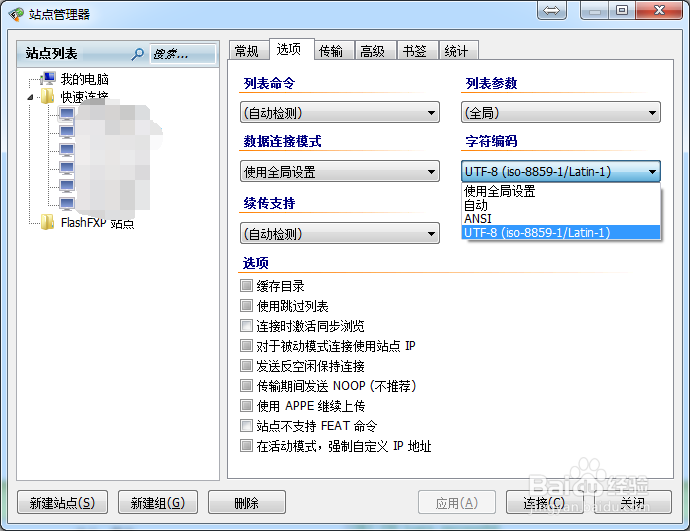Select 我的电脑 in the site tree
Screen dimensions: 690x531
click(84, 79)
